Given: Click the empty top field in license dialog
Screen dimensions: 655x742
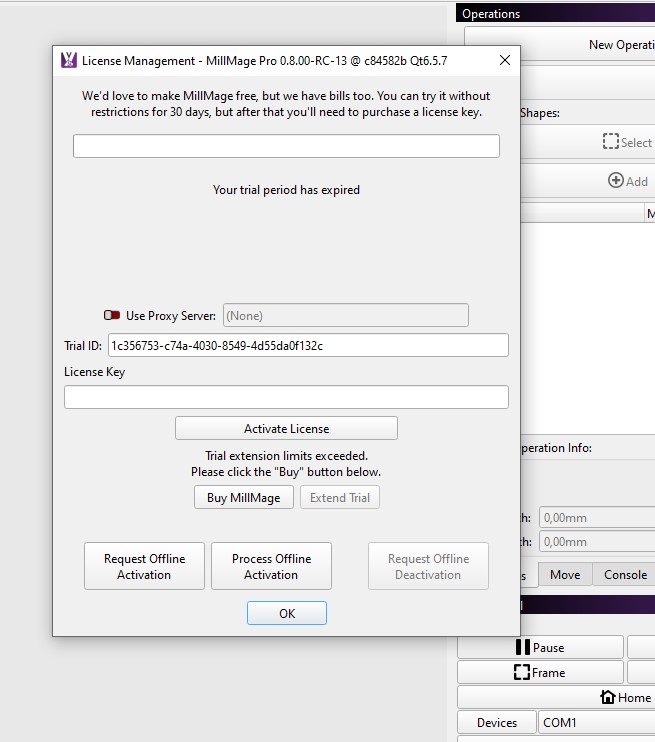Looking at the screenshot, I should pos(286,146).
